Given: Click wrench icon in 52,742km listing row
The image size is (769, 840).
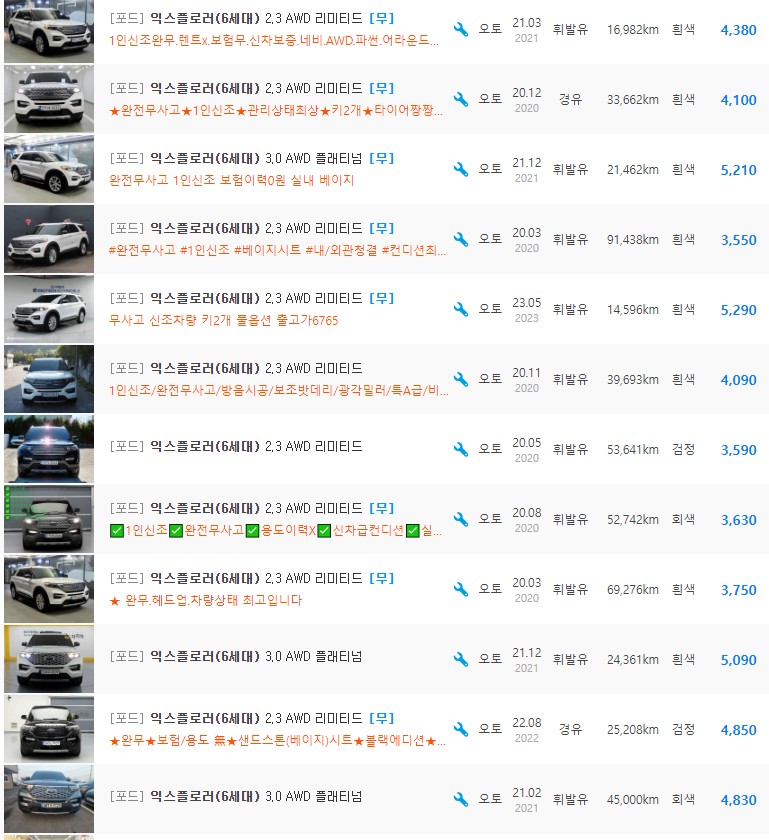Looking at the screenshot, I should [460, 519].
